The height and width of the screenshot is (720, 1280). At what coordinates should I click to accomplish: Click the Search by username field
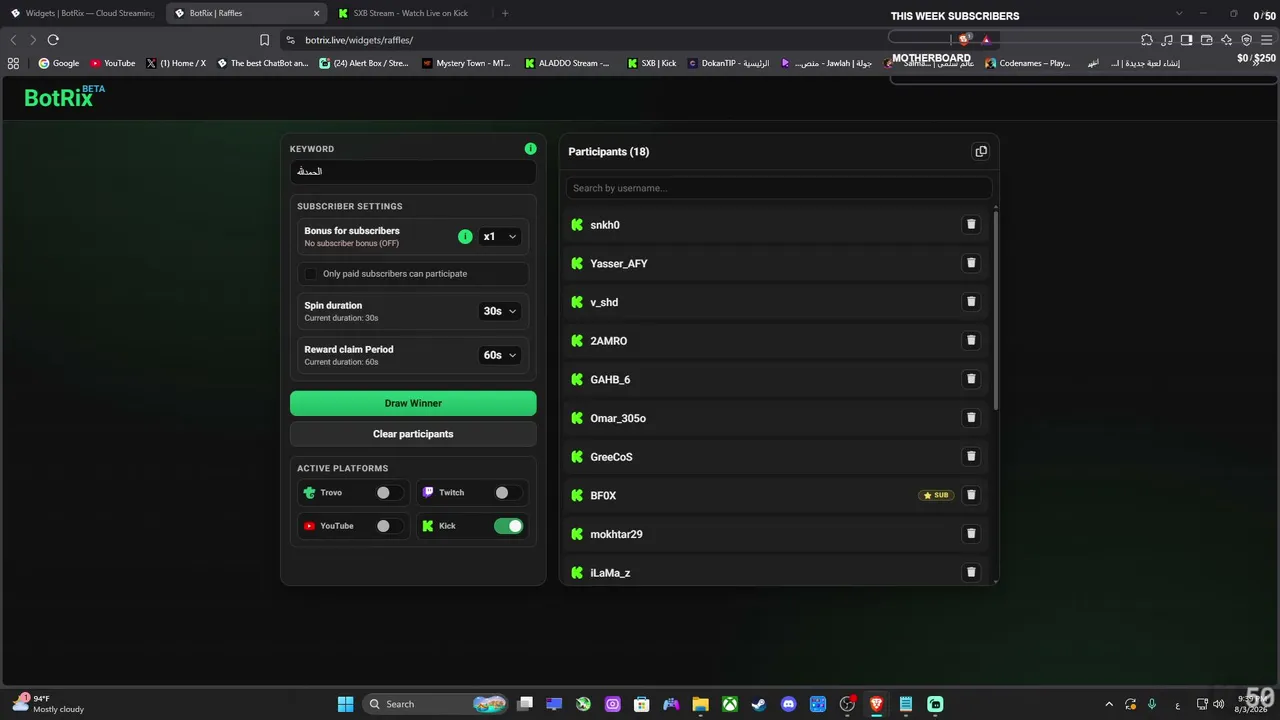pos(779,188)
